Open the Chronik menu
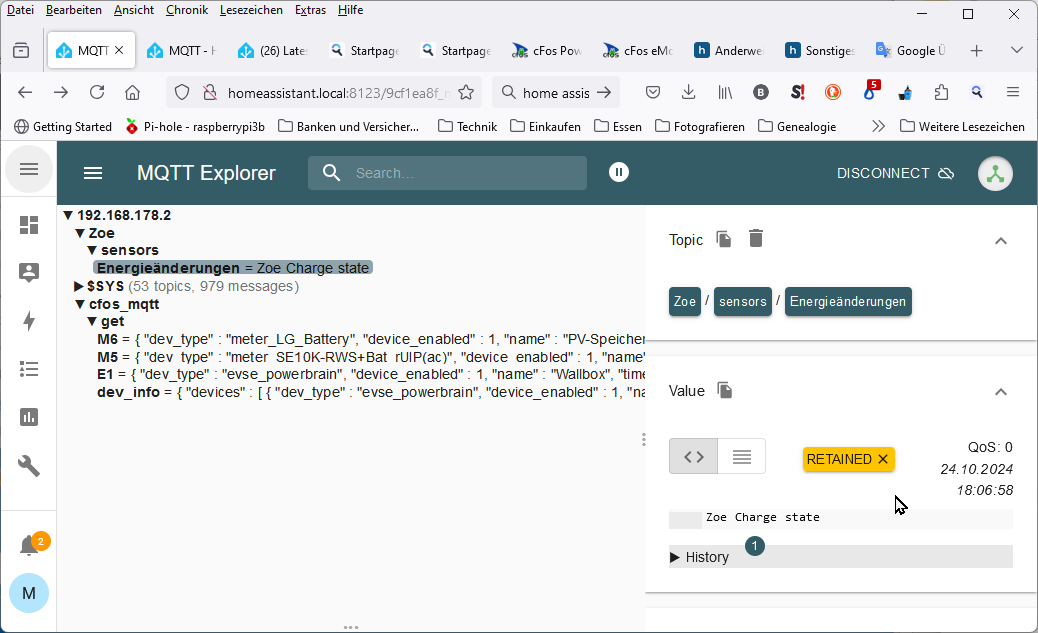 point(187,10)
